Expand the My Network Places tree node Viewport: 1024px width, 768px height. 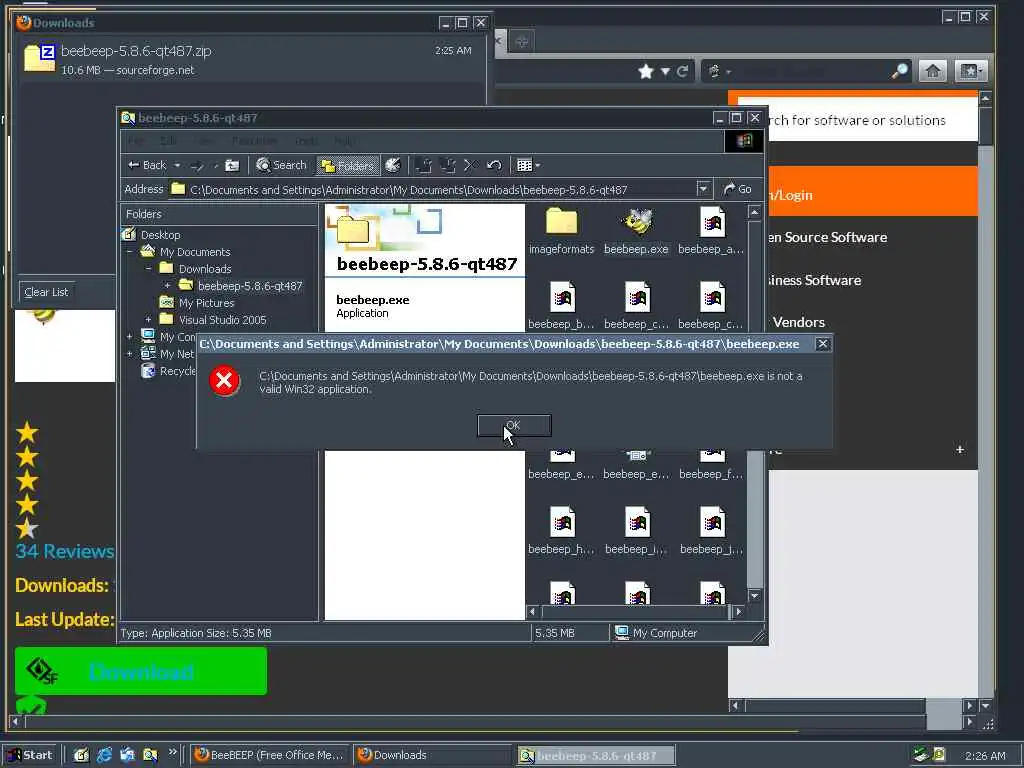129,354
